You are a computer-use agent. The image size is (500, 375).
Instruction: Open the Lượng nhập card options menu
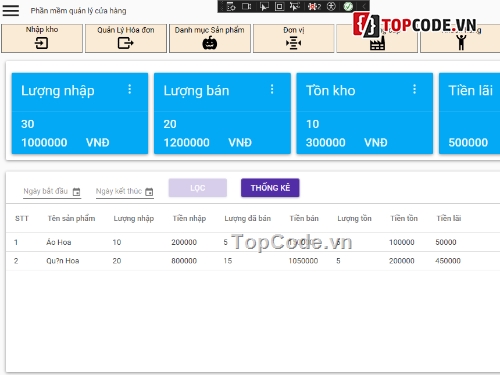click(x=130, y=89)
